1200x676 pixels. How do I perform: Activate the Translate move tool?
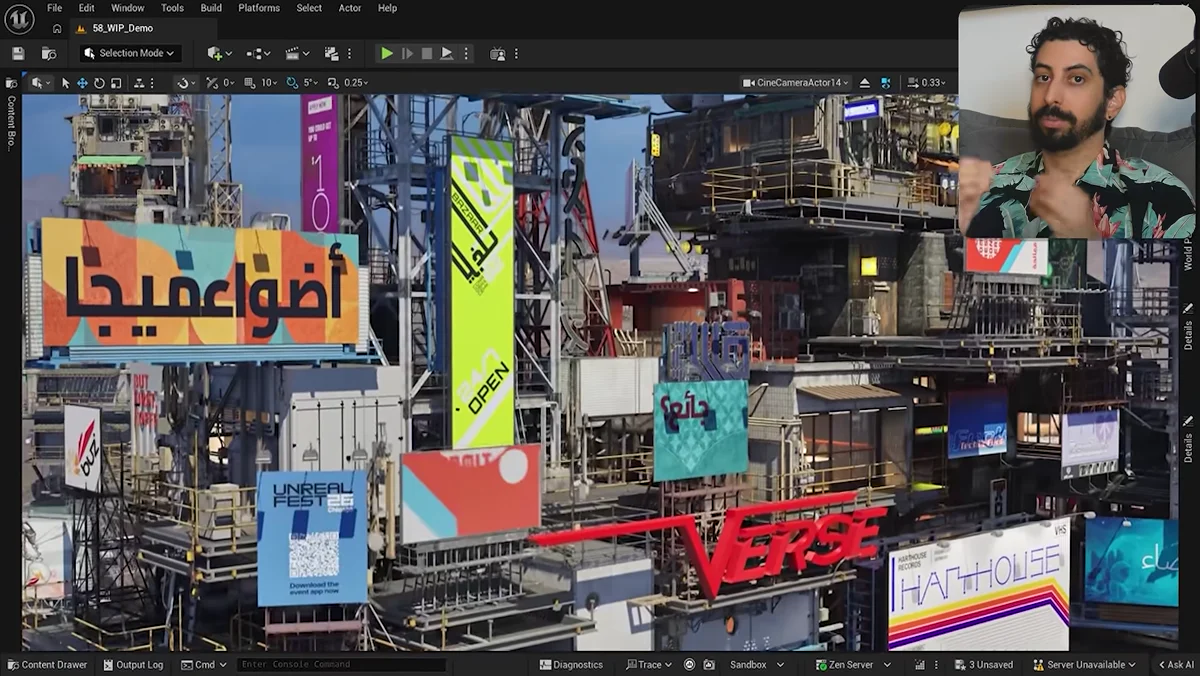[x=83, y=82]
